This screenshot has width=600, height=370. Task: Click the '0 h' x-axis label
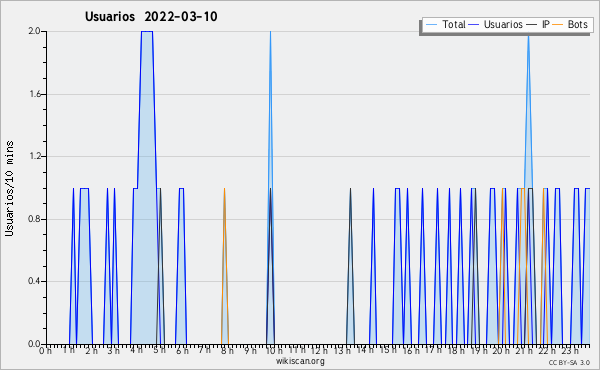[x=46, y=351]
